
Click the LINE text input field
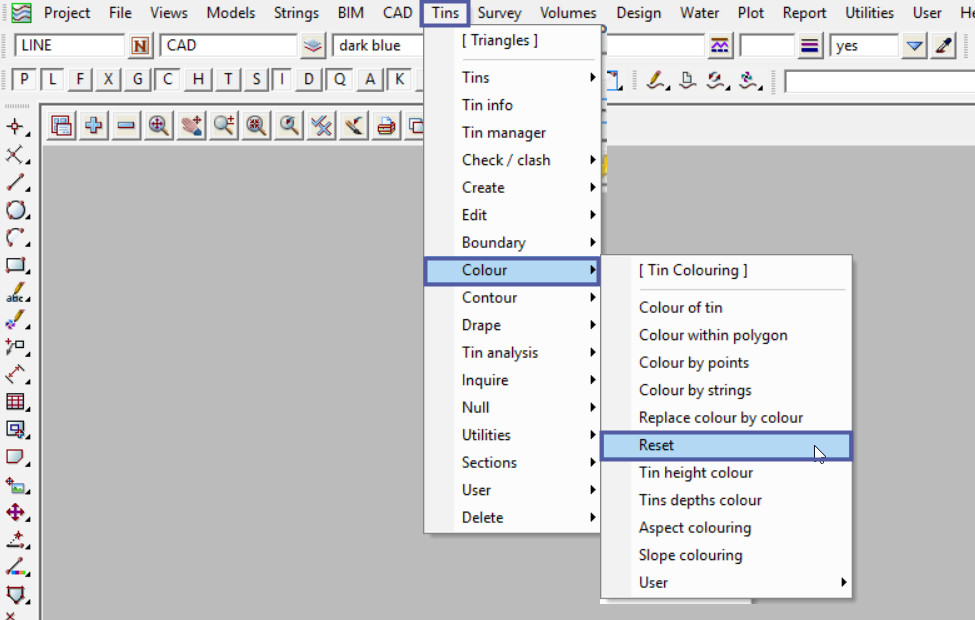pos(68,46)
